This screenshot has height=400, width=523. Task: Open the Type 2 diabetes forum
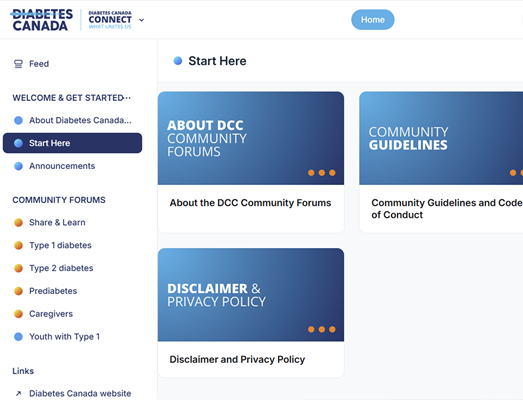61,268
